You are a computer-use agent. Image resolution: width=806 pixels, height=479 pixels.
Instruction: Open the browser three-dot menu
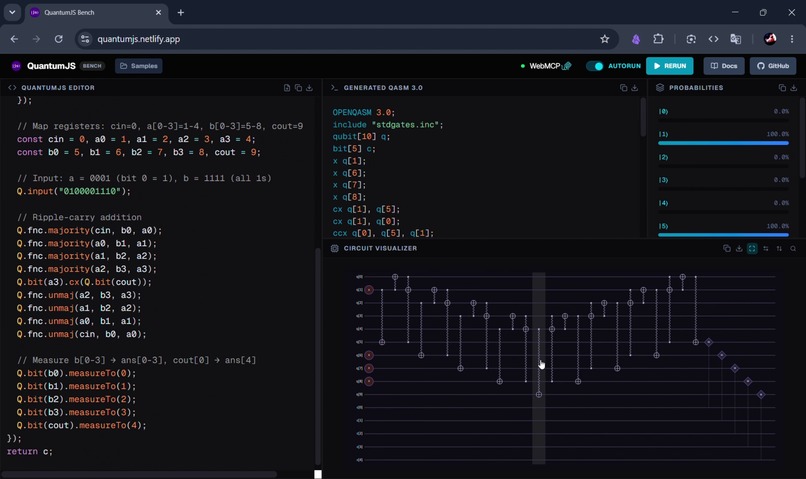coord(792,39)
